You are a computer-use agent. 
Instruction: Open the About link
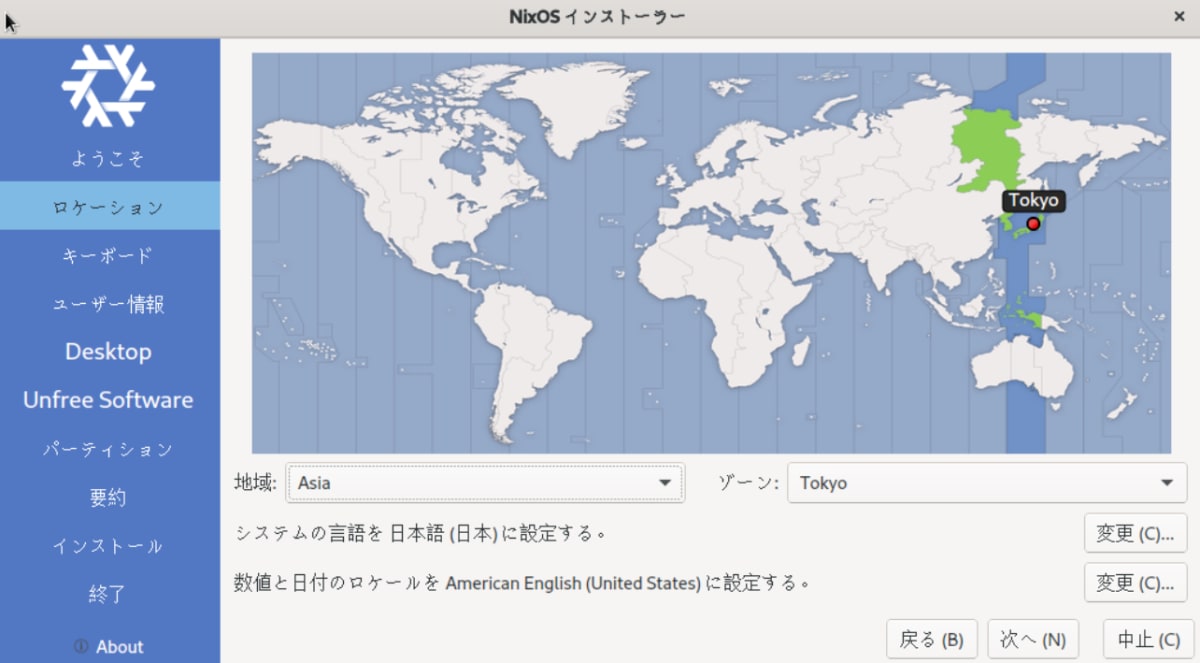(x=119, y=647)
